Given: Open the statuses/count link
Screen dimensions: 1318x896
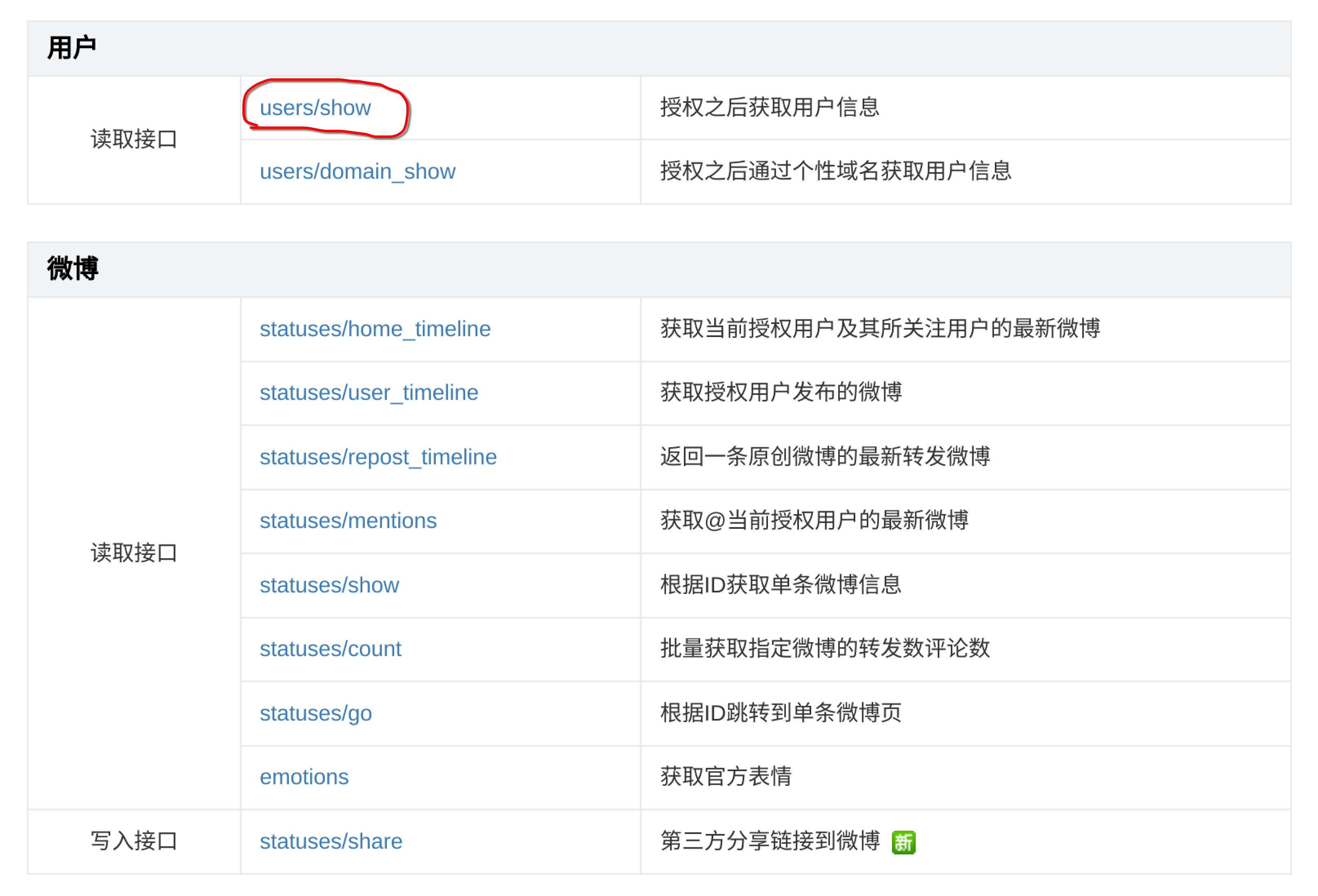Looking at the screenshot, I should point(330,649).
